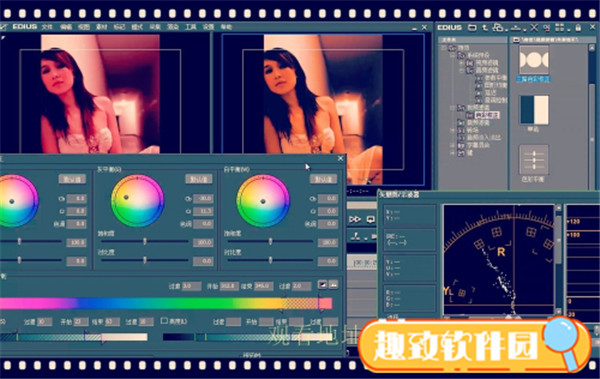Click the default button in white balance section
This screenshot has height=379, width=600.
point(323,179)
